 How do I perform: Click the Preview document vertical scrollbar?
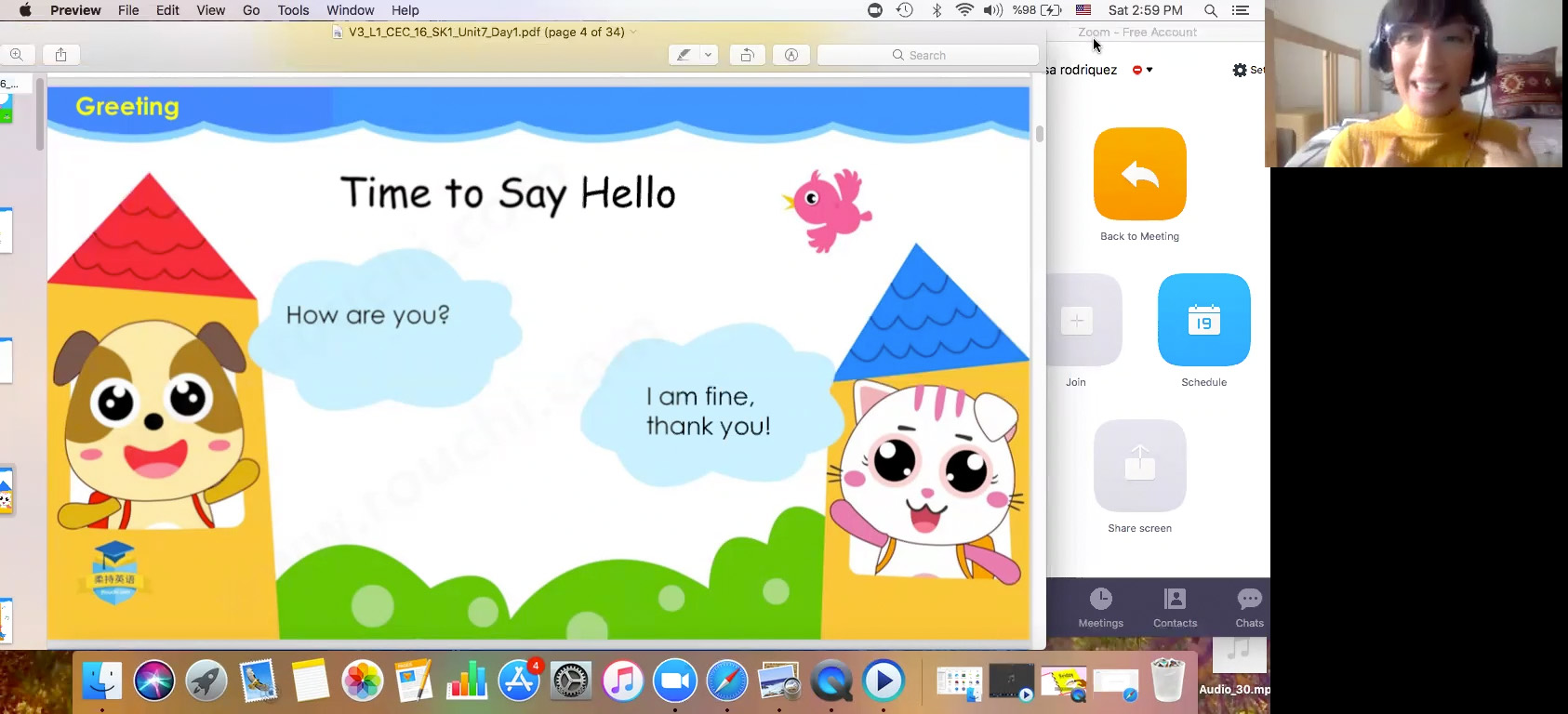point(1039,134)
